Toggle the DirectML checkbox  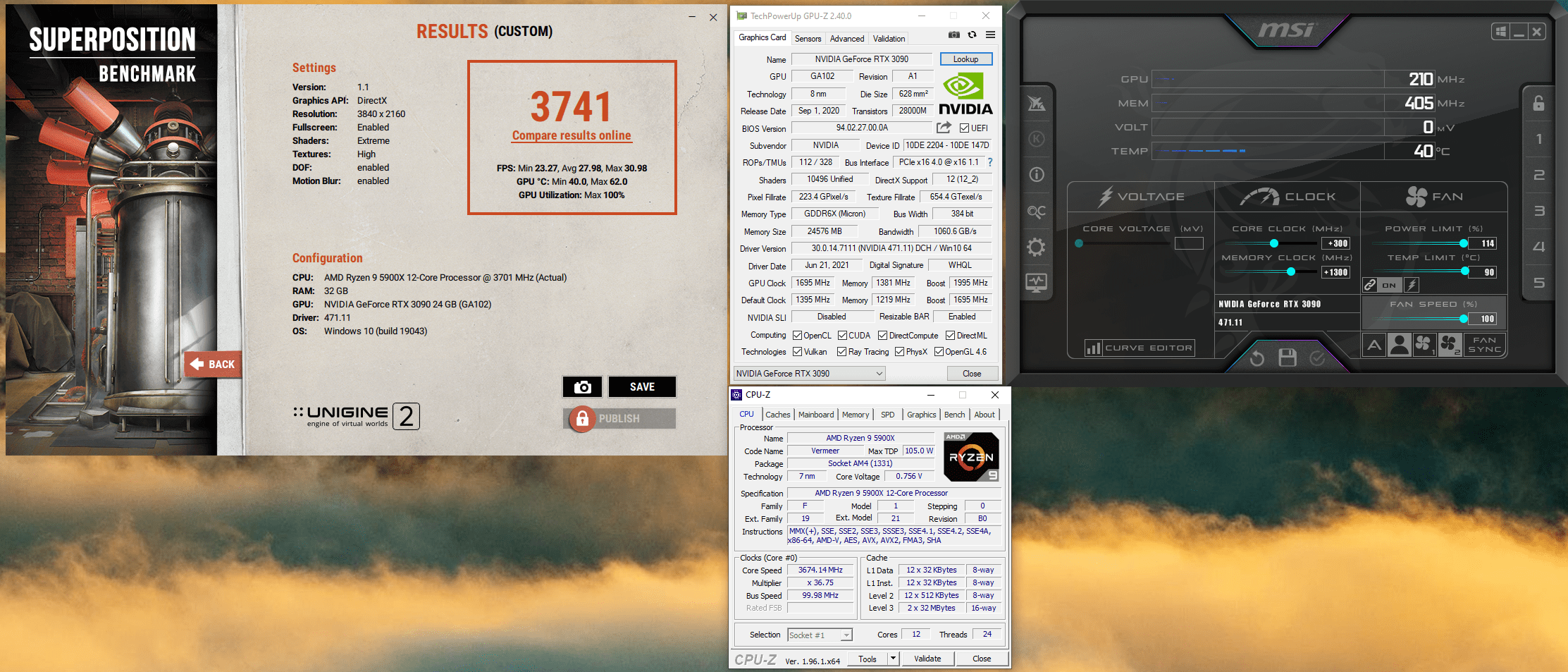pyautogui.click(x=950, y=336)
